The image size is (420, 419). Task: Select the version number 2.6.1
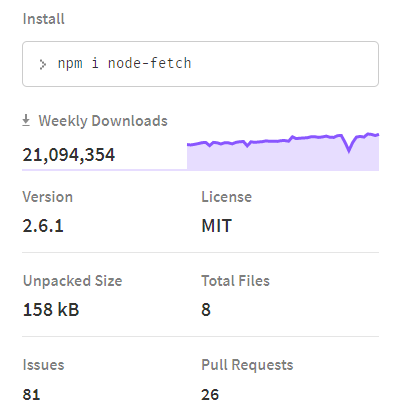tap(43, 226)
